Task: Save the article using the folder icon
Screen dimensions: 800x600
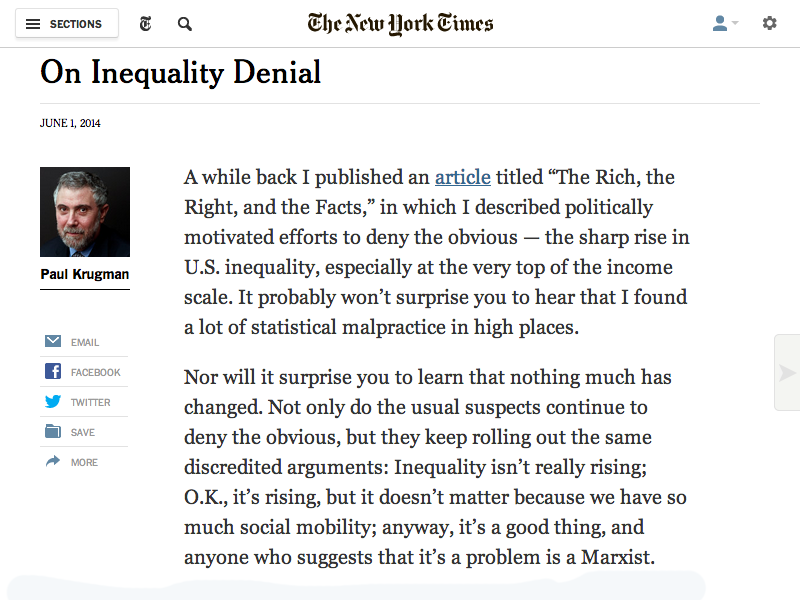Action: [52, 431]
